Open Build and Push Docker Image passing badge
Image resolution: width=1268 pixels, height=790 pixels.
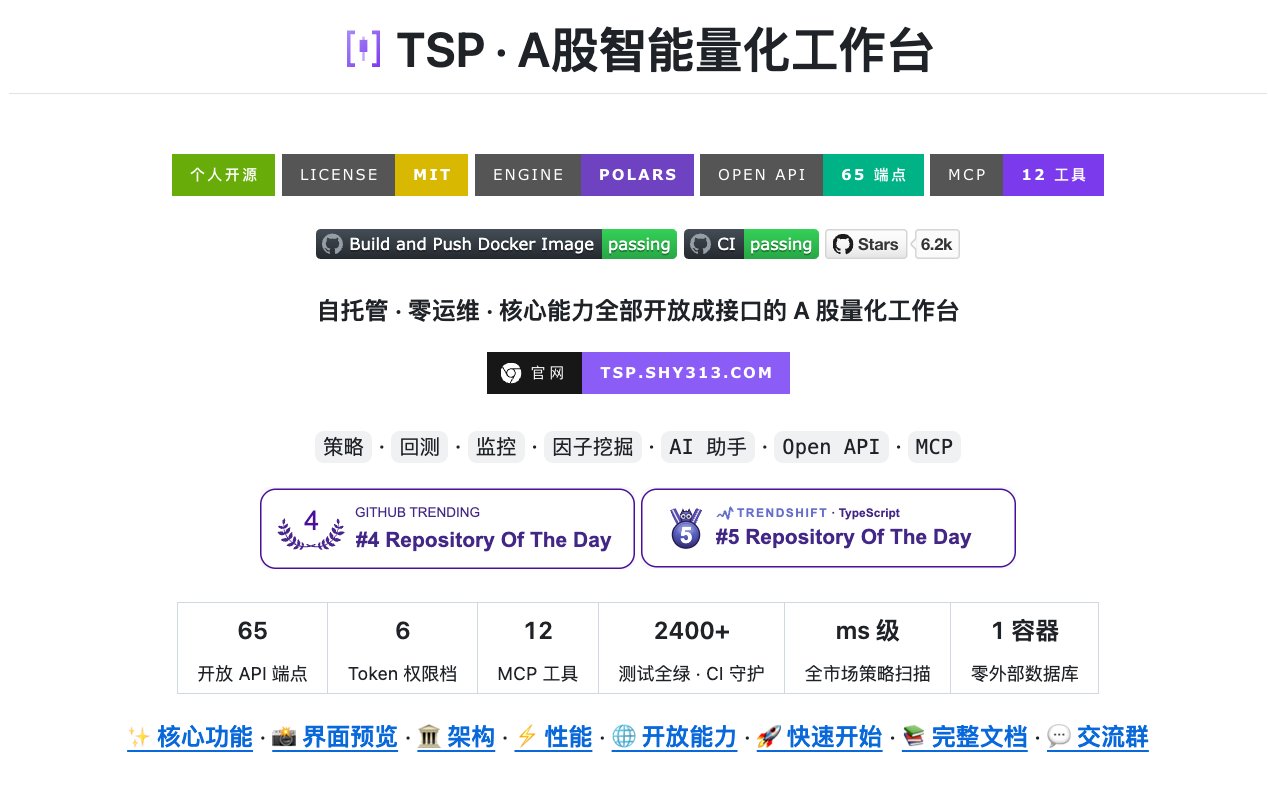tap(496, 244)
